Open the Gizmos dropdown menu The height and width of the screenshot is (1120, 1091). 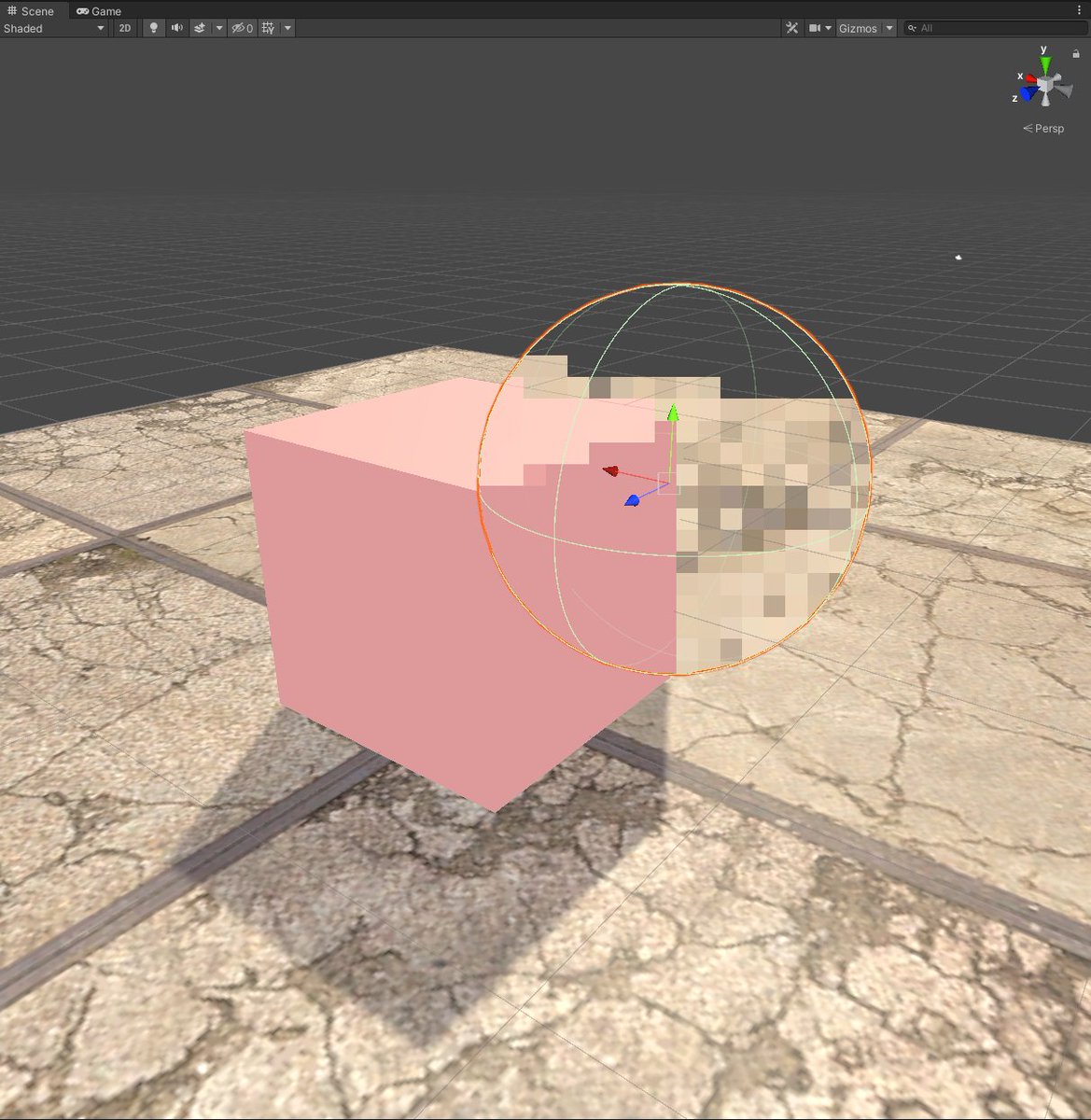[858, 28]
